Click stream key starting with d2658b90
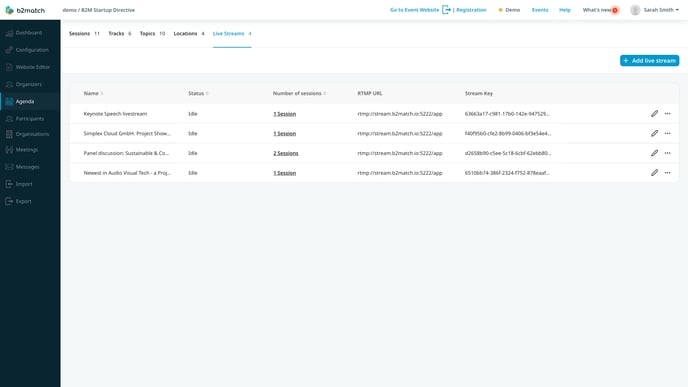The height and width of the screenshot is (387, 688). point(508,153)
